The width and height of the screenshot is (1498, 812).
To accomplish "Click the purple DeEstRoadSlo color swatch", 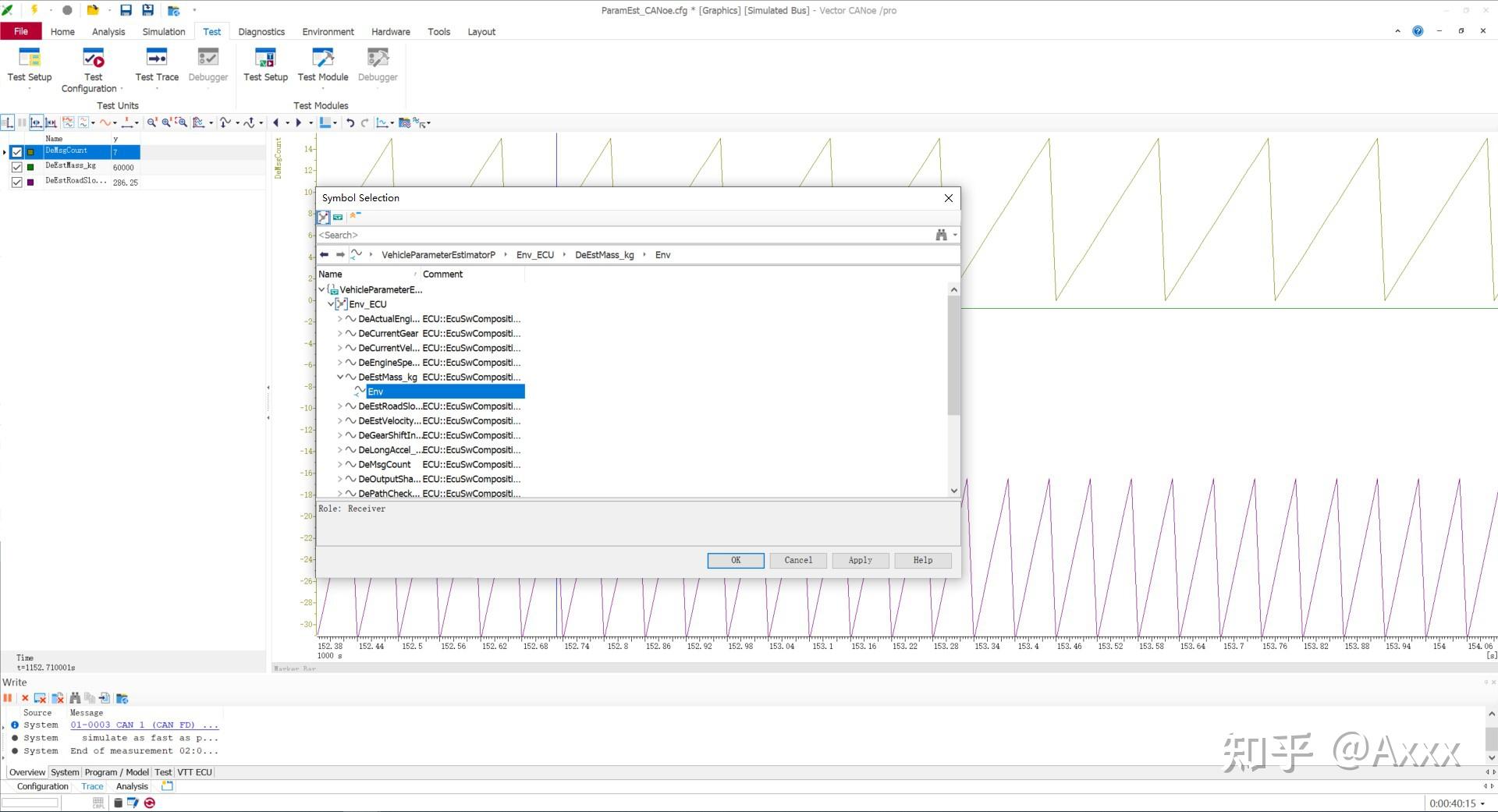I will pos(30,183).
